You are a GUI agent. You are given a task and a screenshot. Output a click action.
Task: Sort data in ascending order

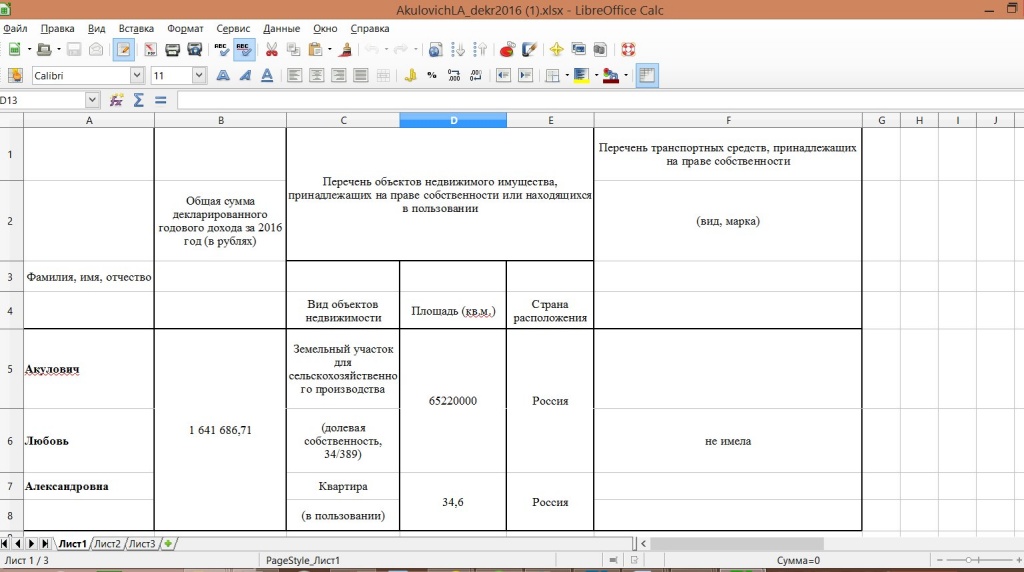click(x=458, y=50)
